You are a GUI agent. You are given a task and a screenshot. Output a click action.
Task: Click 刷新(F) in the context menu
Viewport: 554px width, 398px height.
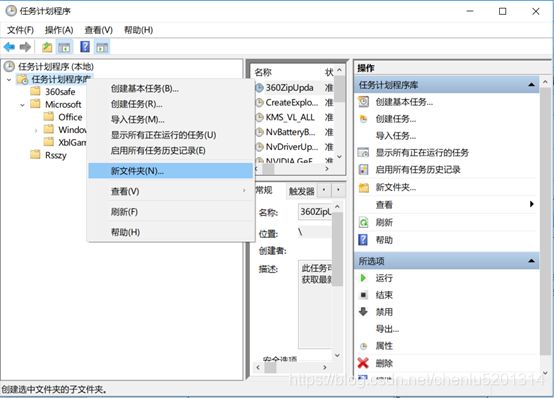pyautogui.click(x=170, y=212)
